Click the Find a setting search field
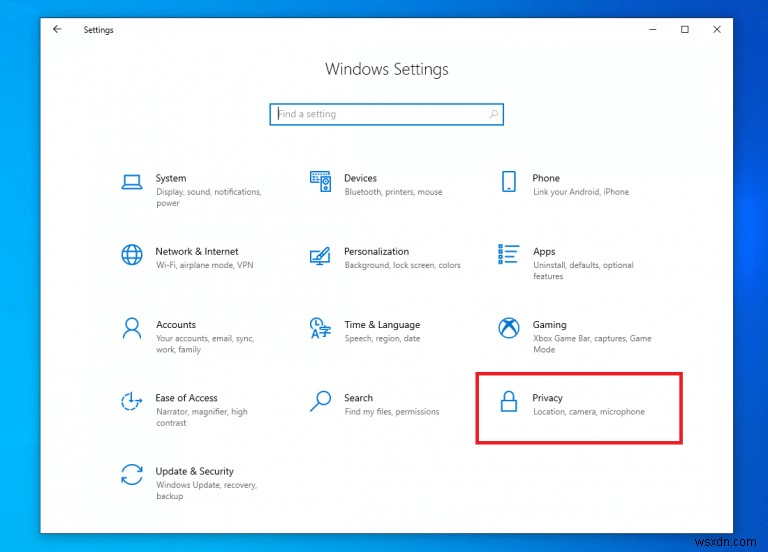This screenshot has width=768, height=552. pyautogui.click(x=386, y=114)
